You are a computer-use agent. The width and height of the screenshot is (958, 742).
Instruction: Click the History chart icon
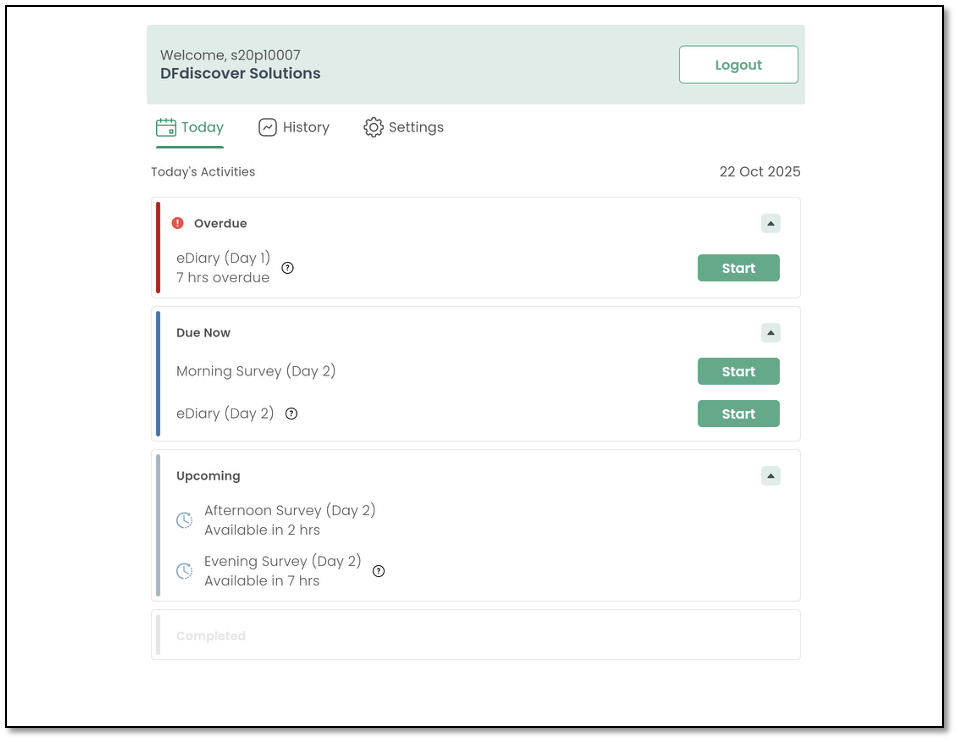click(267, 127)
